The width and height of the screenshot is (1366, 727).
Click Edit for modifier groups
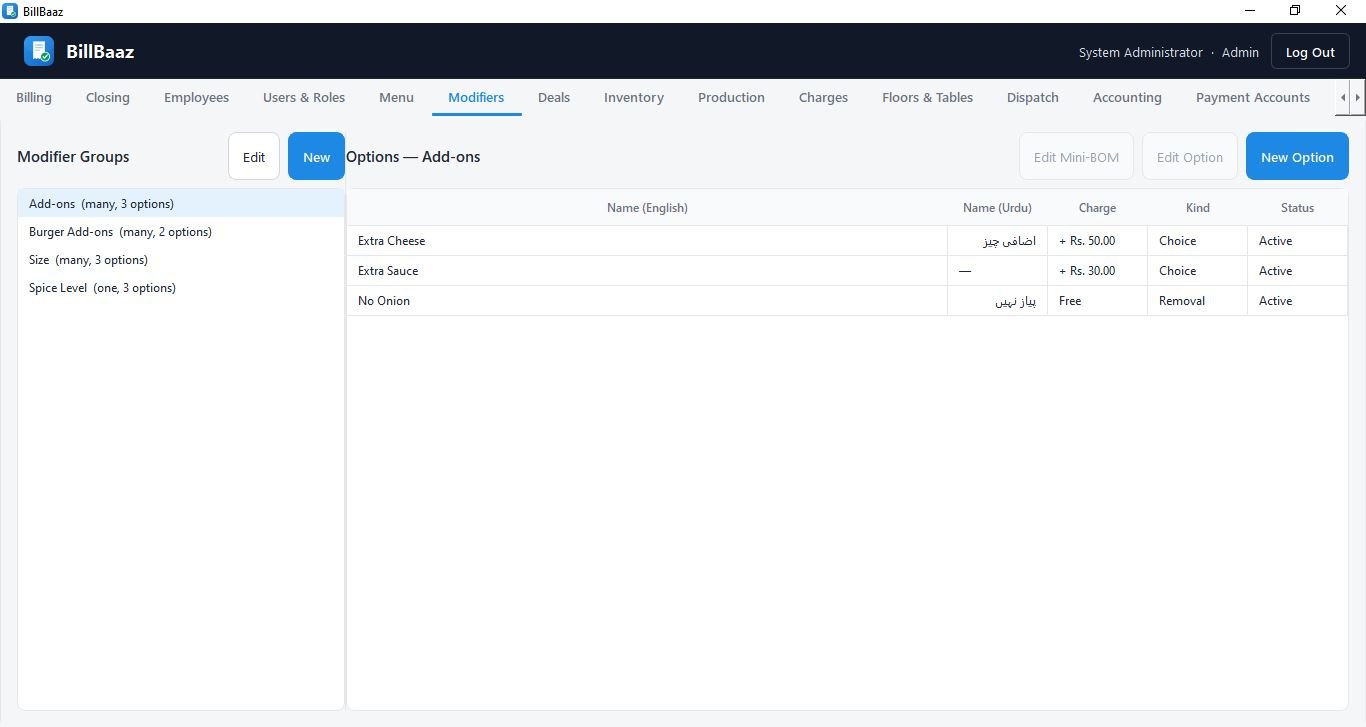tap(254, 156)
